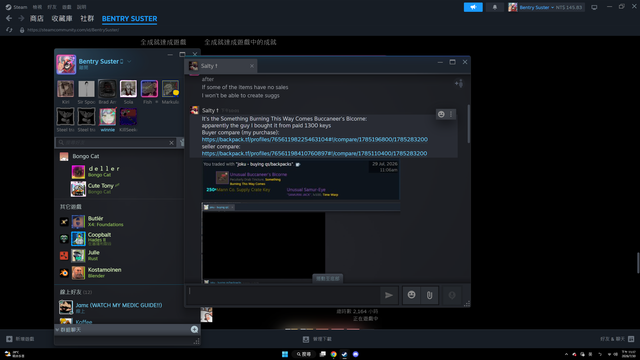Jump to bottom of chat button

[x=328, y=278]
